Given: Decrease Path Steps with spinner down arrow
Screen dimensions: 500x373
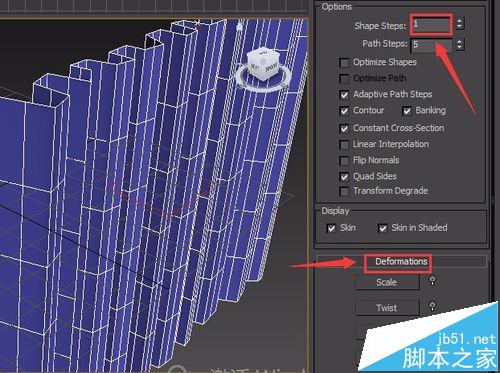Looking at the screenshot, I should (x=460, y=48).
